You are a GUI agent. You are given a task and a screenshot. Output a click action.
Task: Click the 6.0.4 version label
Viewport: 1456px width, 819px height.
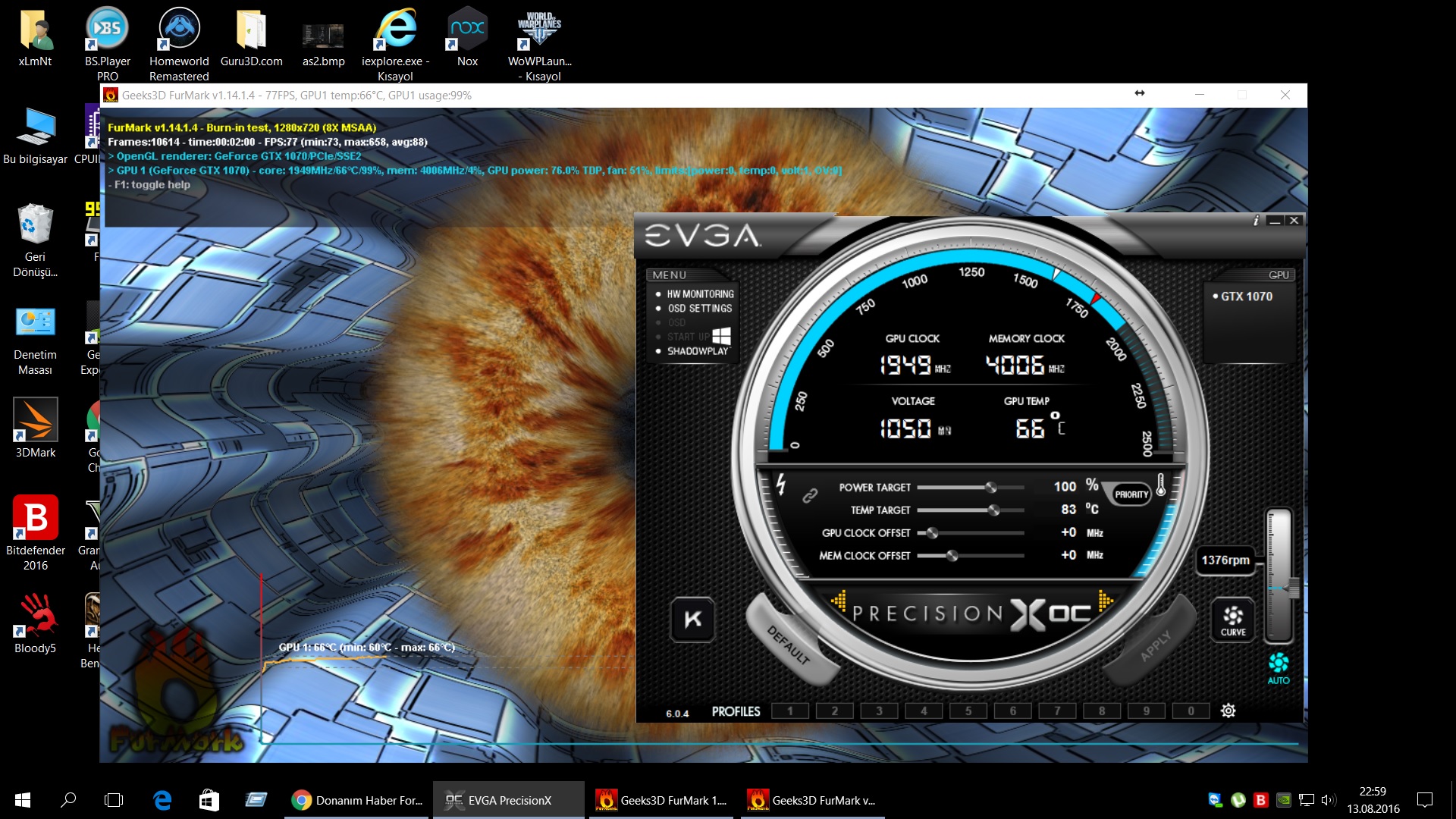[x=677, y=714]
